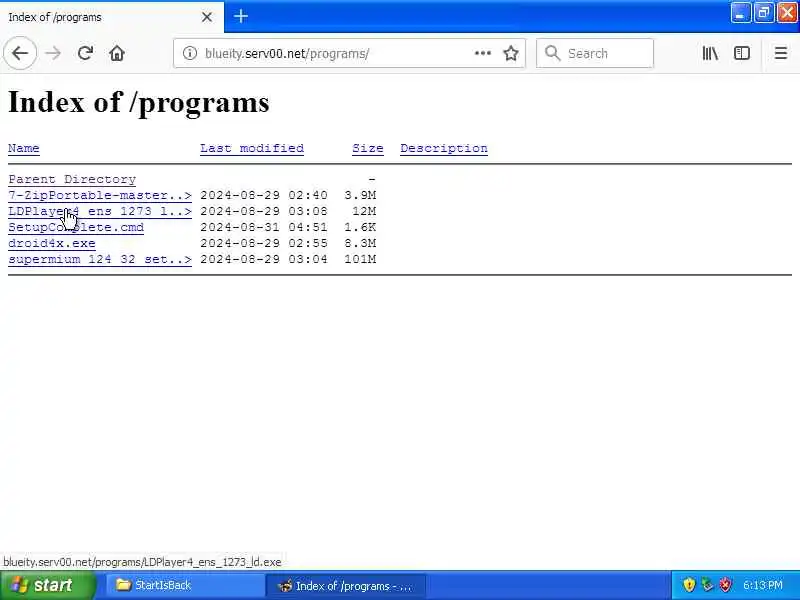Click the Windows start button
The image size is (800, 600).
[x=48, y=585]
